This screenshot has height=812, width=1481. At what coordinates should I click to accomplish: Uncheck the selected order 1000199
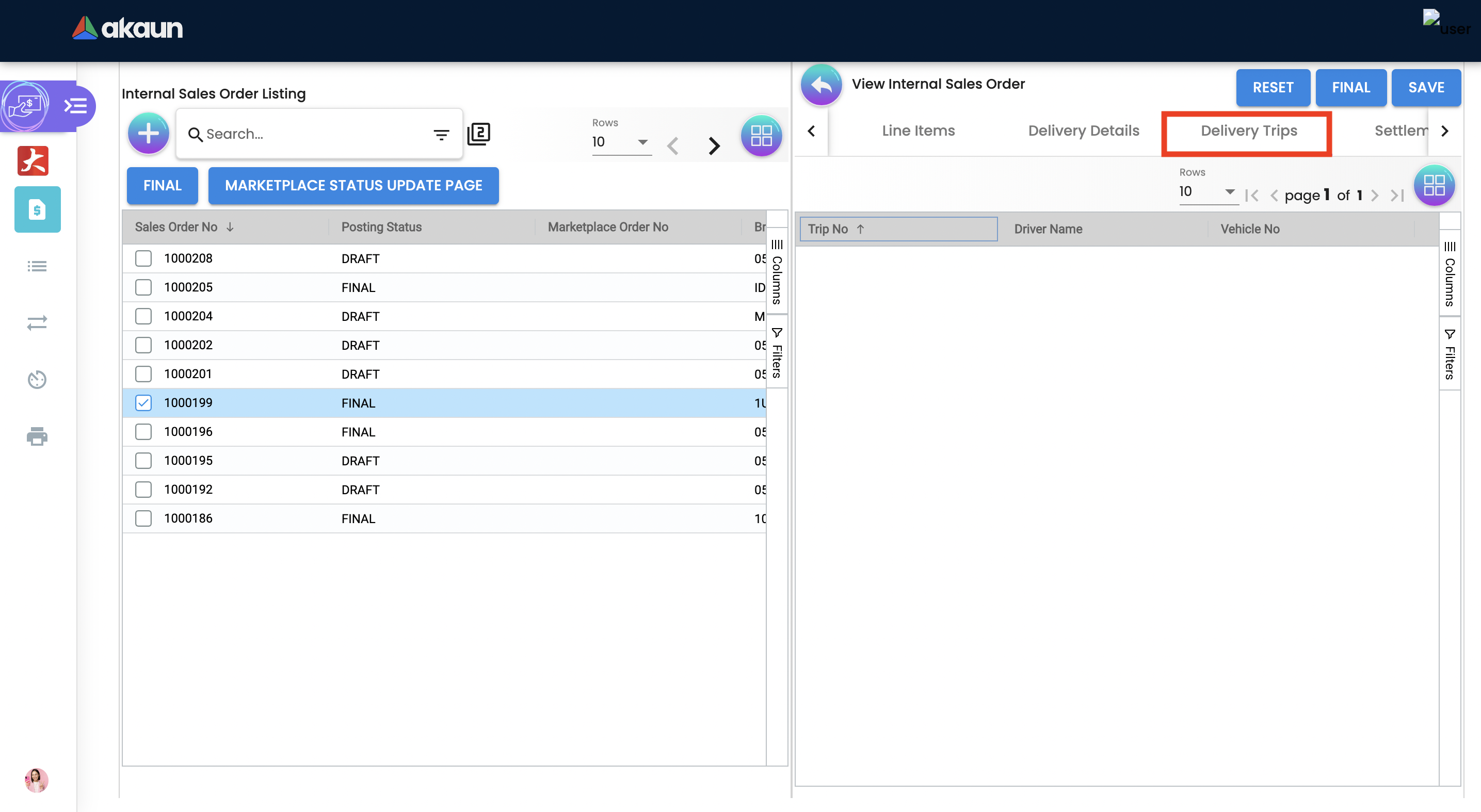pyautogui.click(x=143, y=403)
